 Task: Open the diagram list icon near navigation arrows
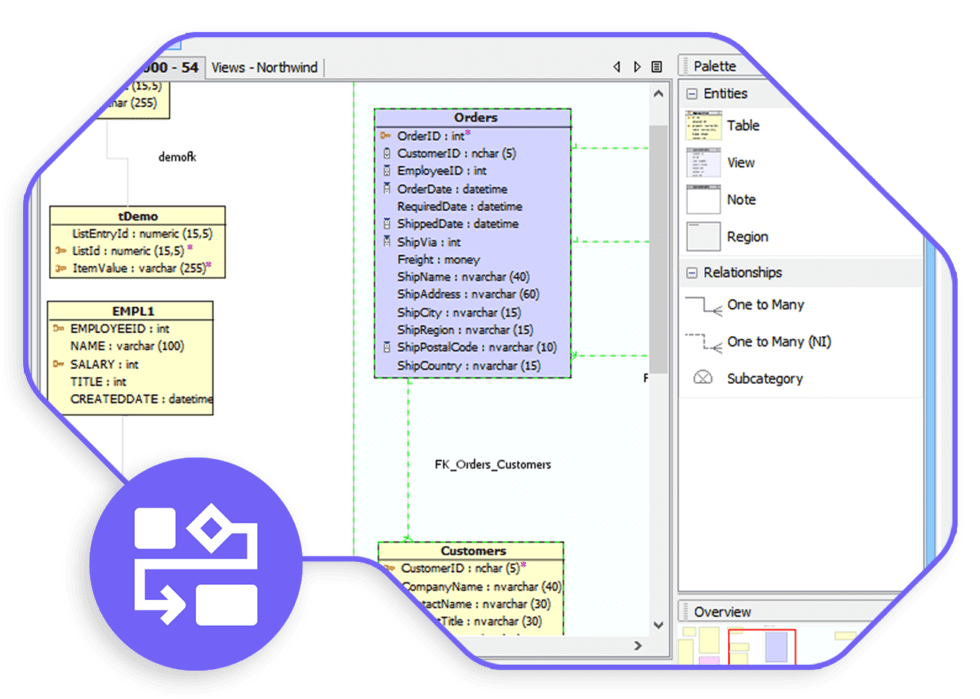click(x=656, y=66)
